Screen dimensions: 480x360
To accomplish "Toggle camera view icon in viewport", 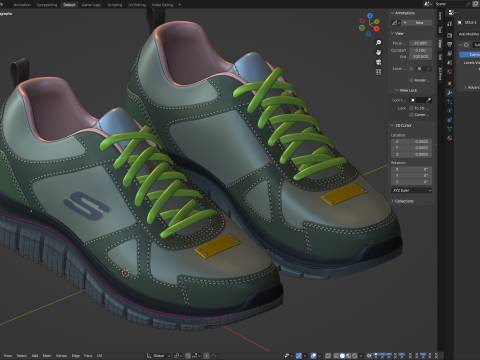I will [x=378, y=62].
